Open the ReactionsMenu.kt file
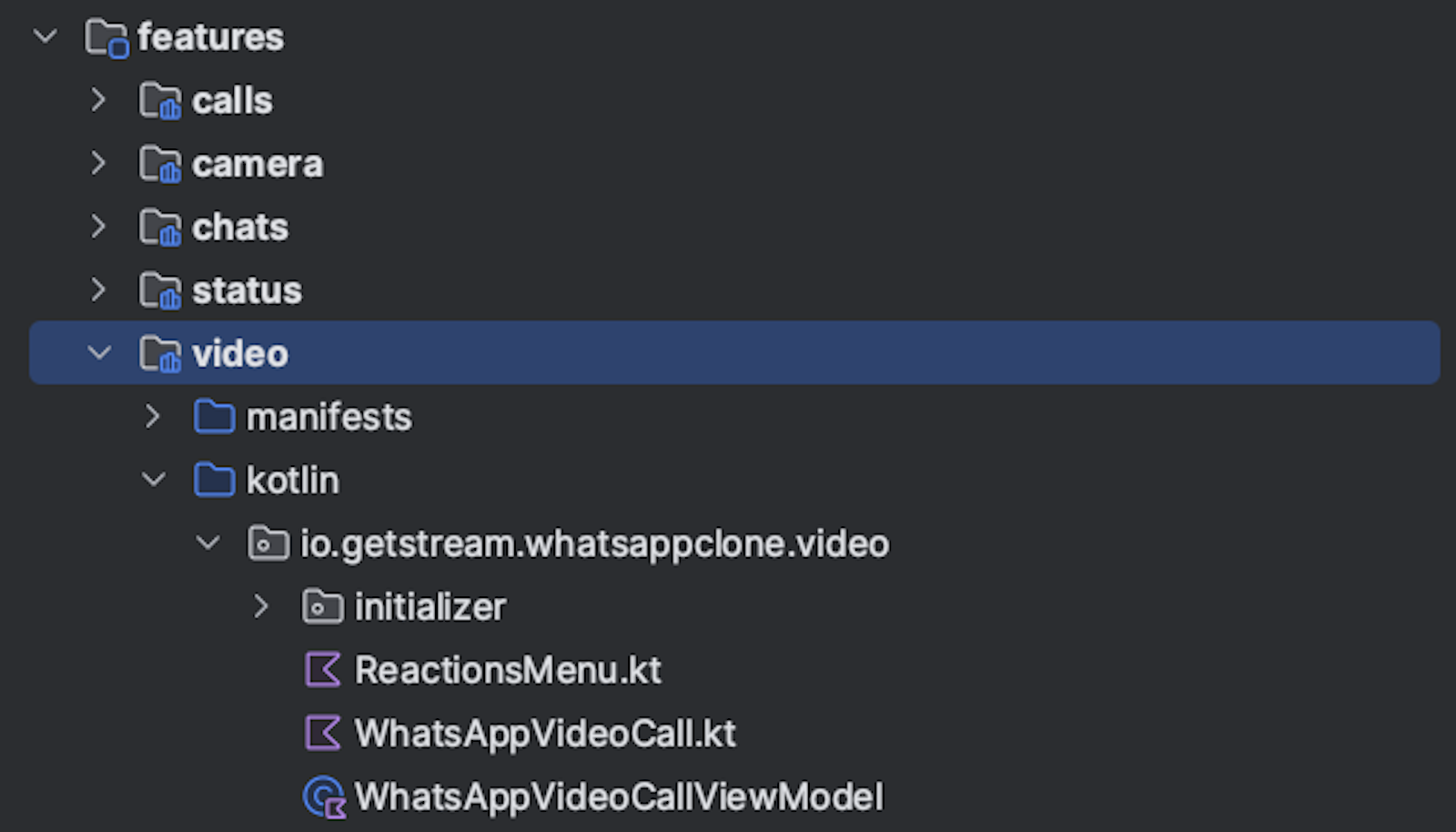 click(508, 670)
